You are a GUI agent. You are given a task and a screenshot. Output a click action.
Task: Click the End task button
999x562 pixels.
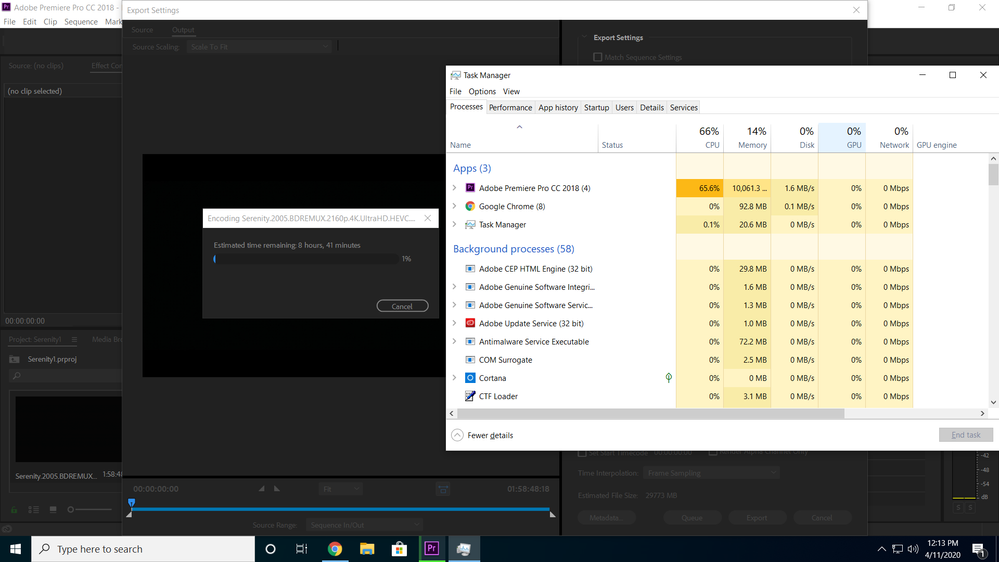(966, 435)
